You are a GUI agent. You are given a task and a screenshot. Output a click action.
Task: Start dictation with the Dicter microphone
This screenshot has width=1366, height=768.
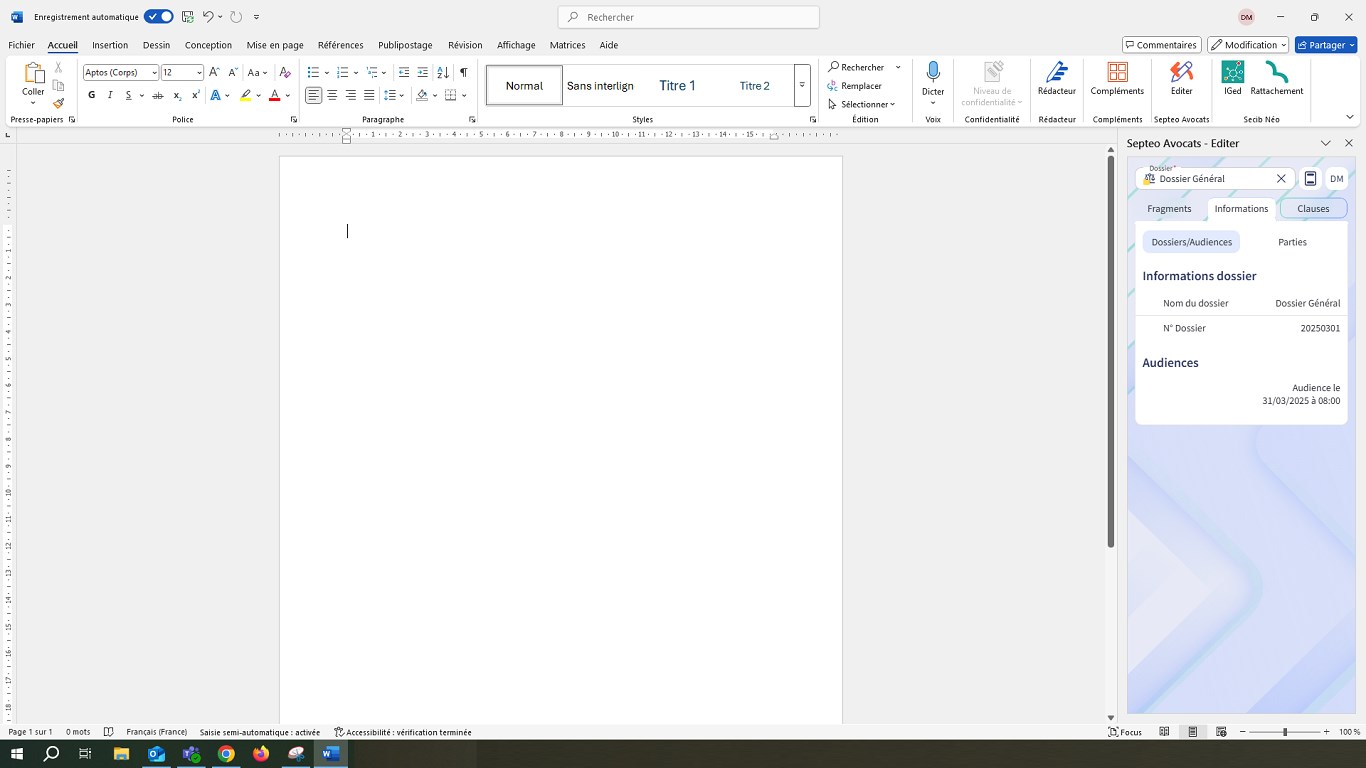click(933, 79)
